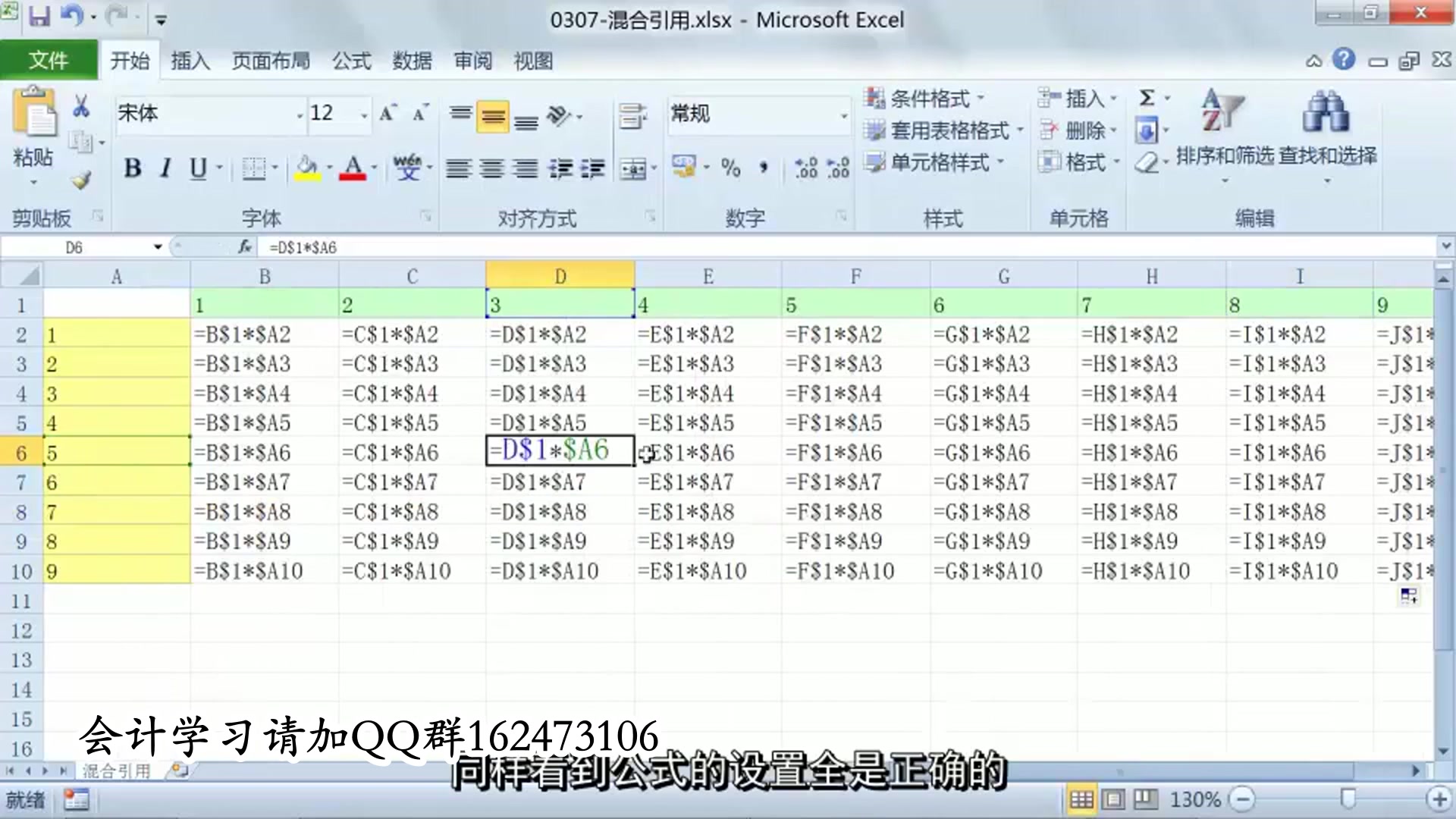Click the AutoSum icon in toolbar
Image resolution: width=1456 pixels, height=819 pixels.
1147,97
